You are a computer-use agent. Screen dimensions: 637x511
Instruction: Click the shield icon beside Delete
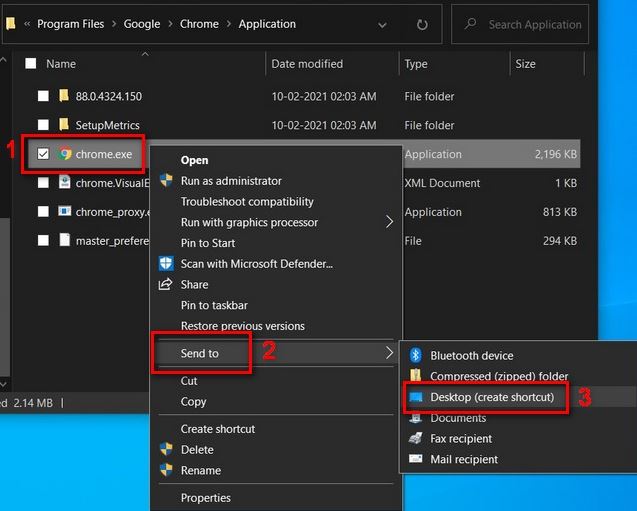[x=166, y=449]
